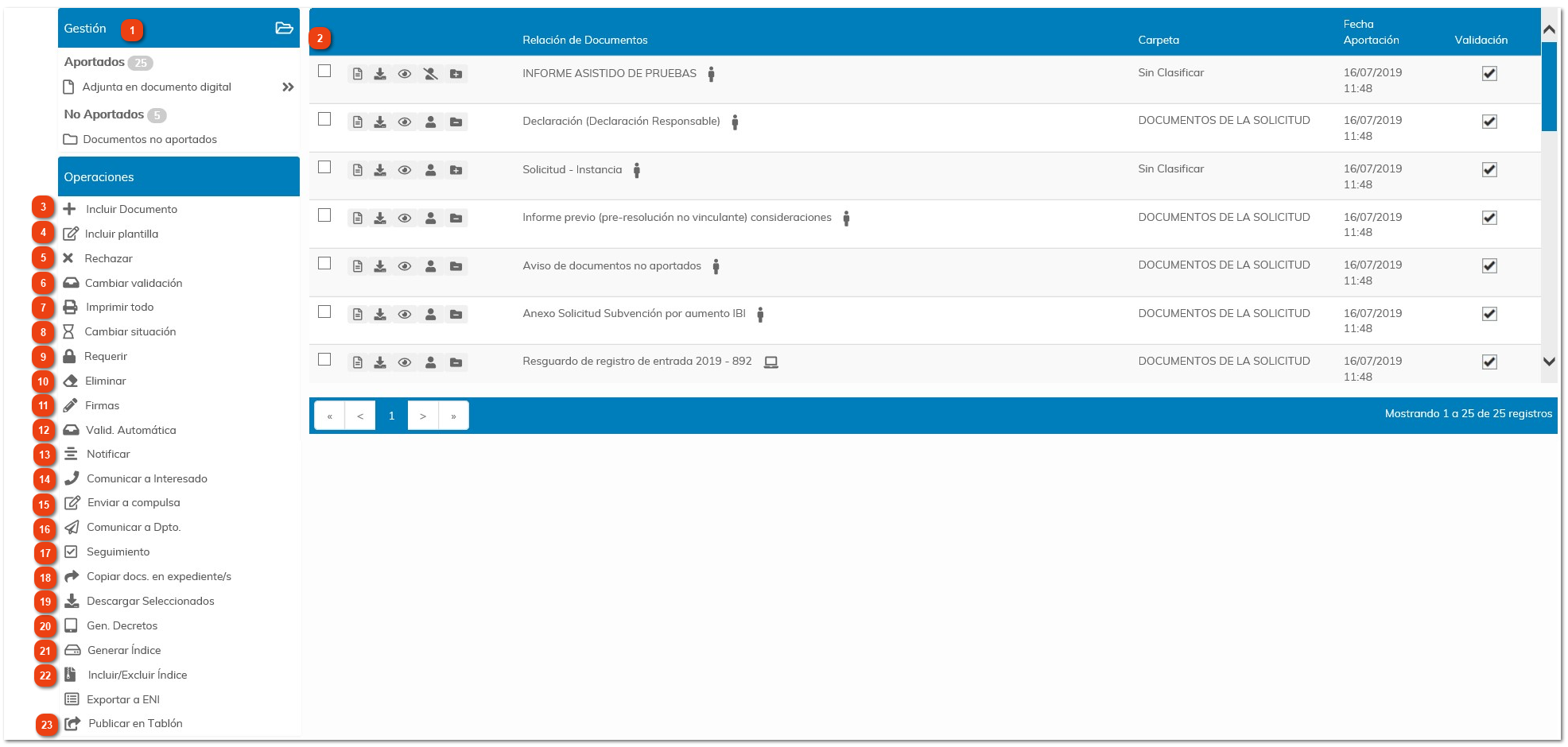The height and width of the screenshot is (747, 1568).
Task: Select Publicar en Tablón
Action: point(134,723)
